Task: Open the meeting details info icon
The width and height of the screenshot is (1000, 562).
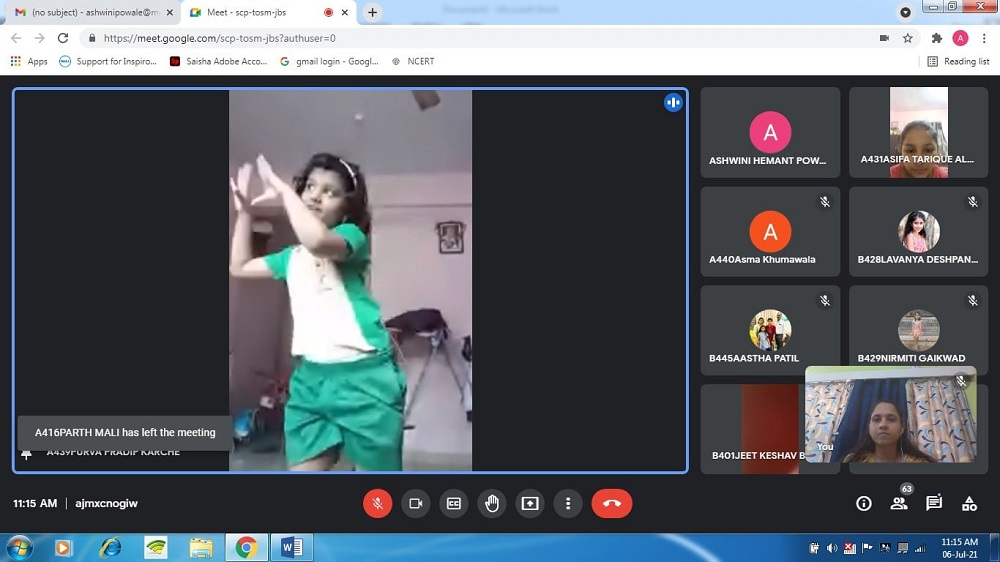Action: 864,503
